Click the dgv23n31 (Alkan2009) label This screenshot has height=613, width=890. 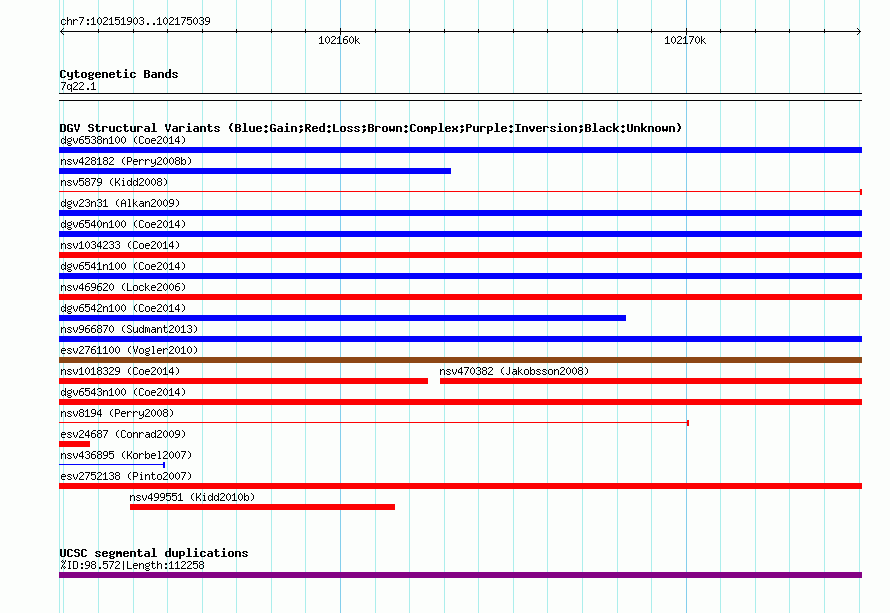[120, 203]
